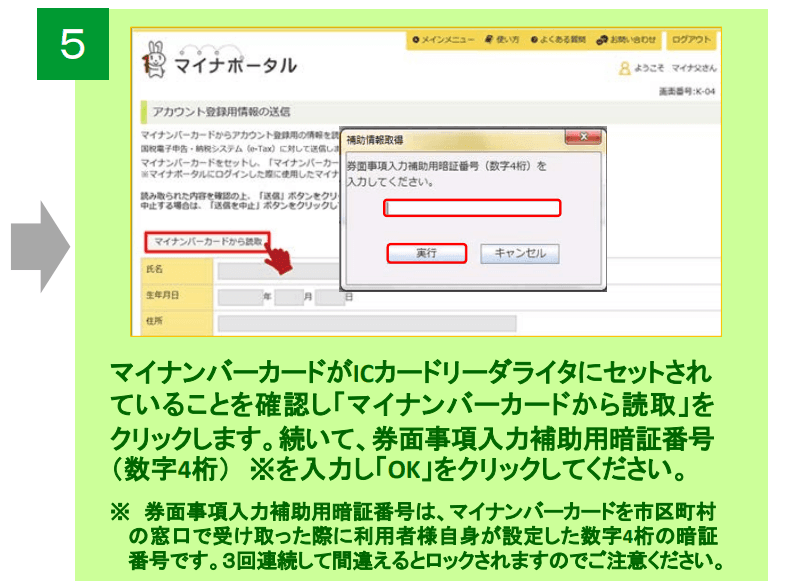Click the 生年月日 day field

pyautogui.click(x=330, y=297)
